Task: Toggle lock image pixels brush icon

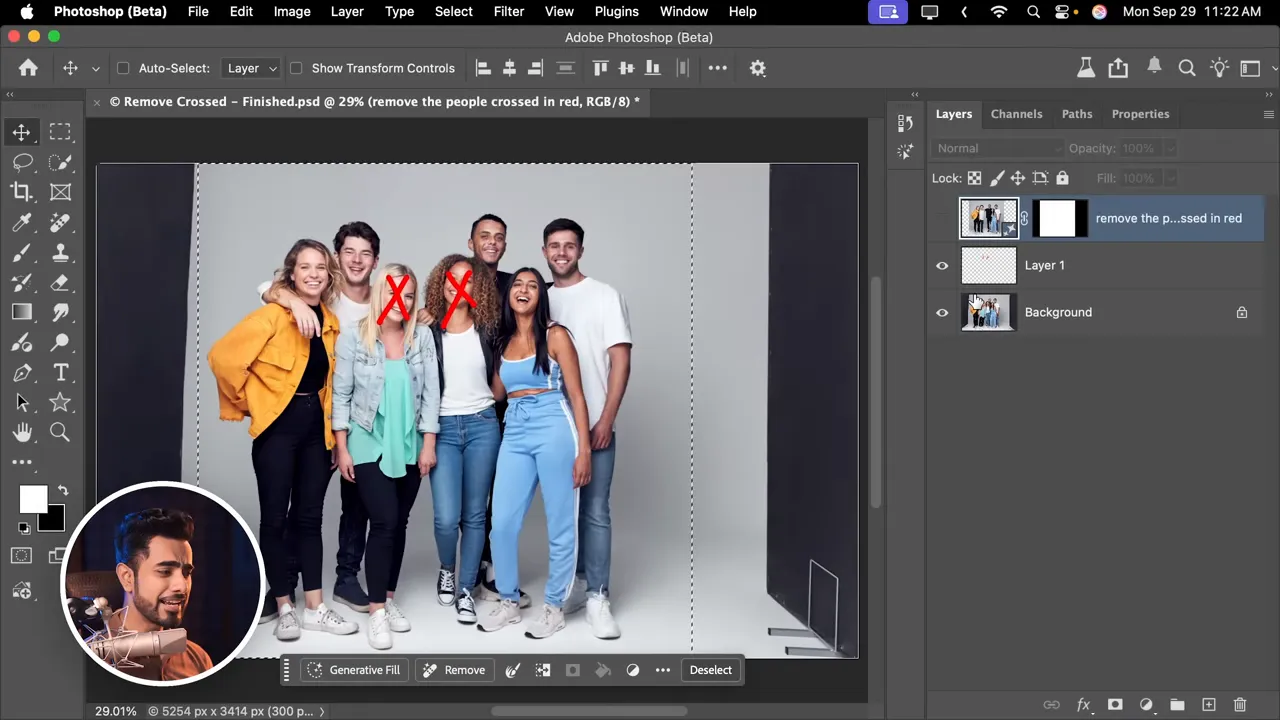Action: (x=996, y=178)
